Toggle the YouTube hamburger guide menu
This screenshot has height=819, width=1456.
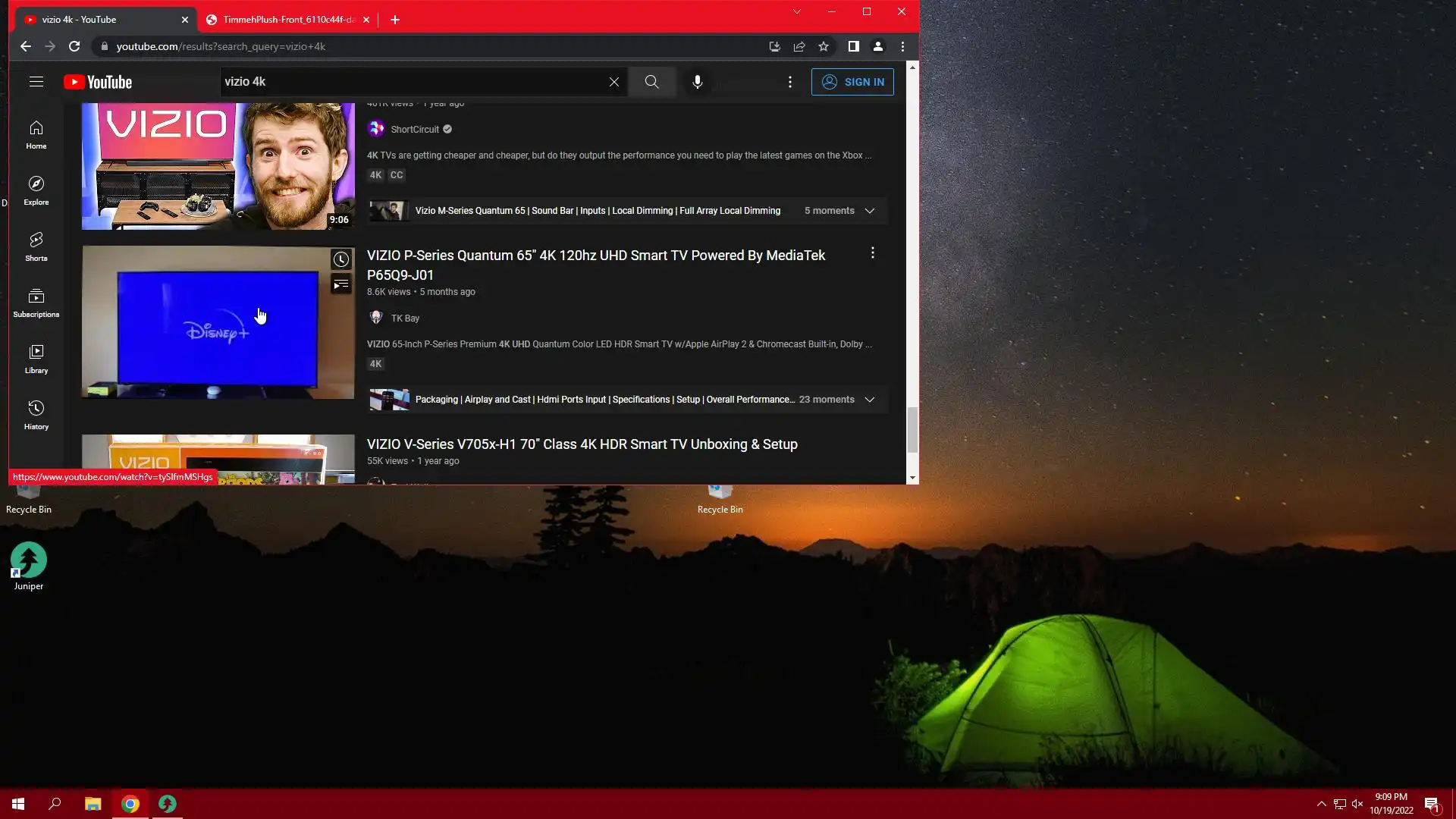point(36,82)
